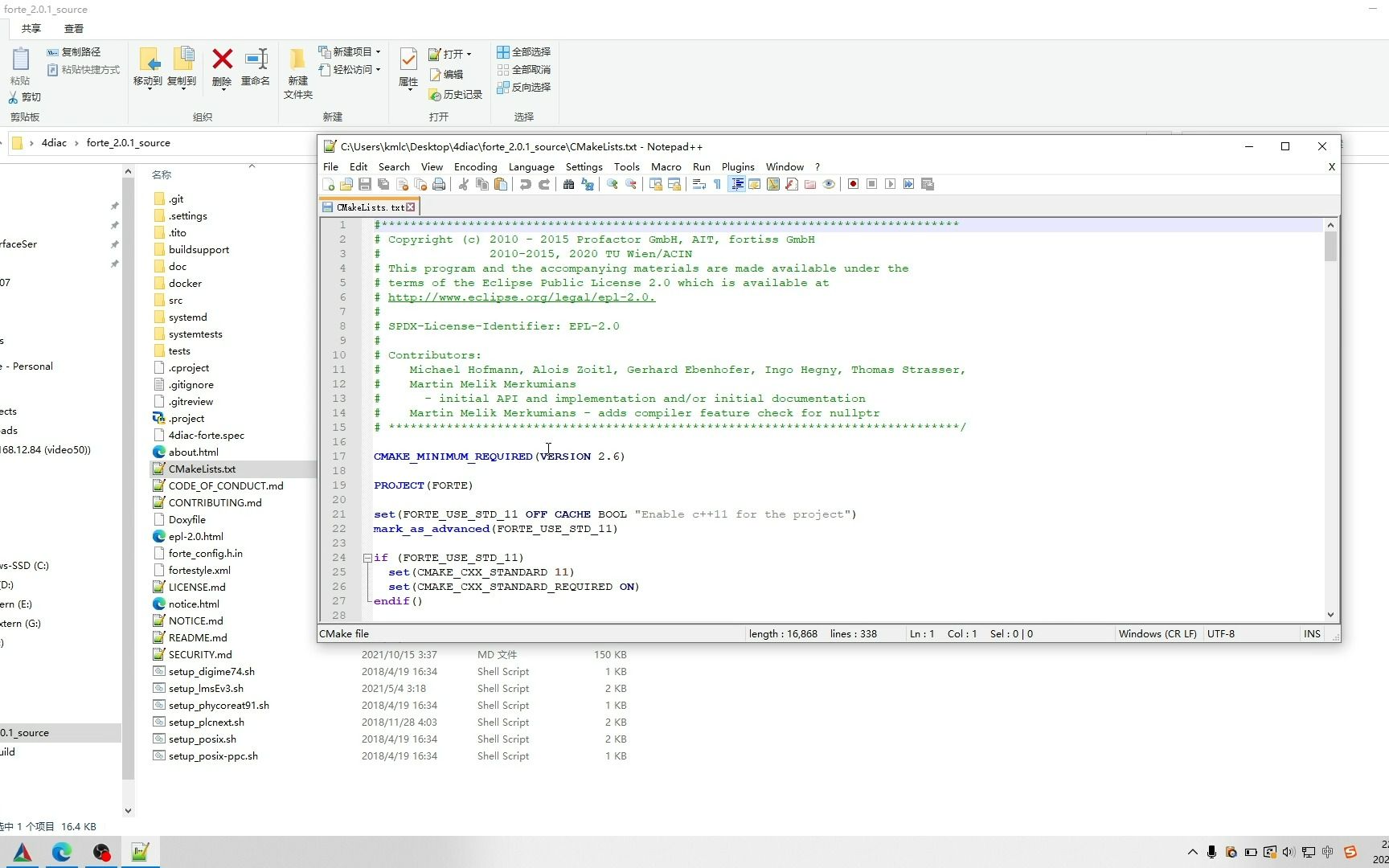Click the 全部选择 select all button
Viewport: 1389px width, 868px height.
pyautogui.click(x=524, y=51)
